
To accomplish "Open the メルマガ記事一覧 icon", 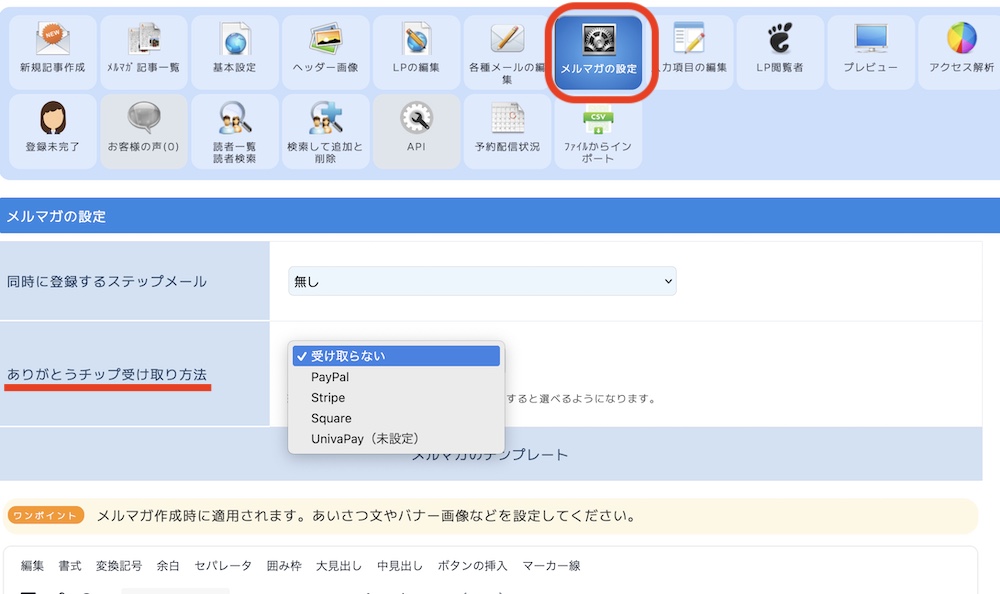I will tap(143, 41).
